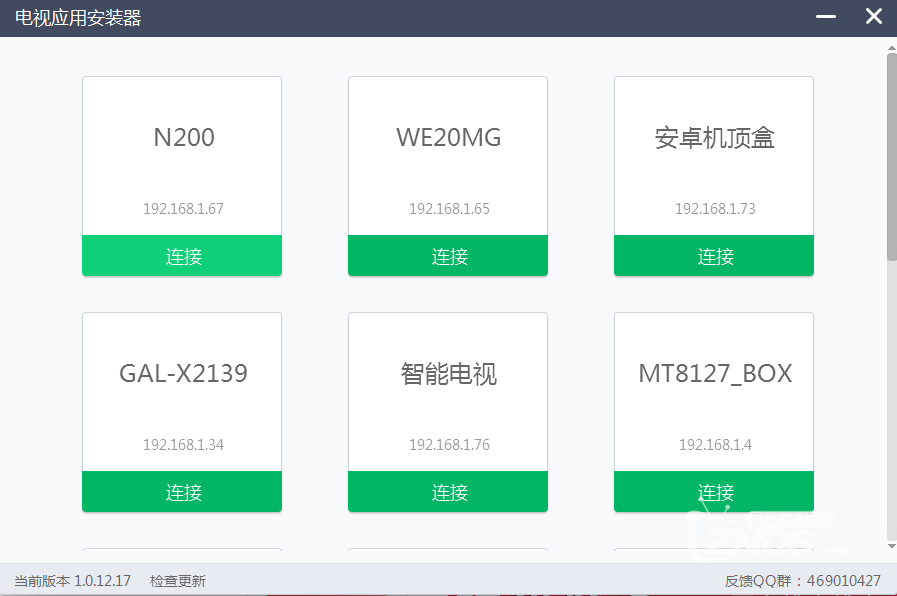Click 检查更新 to check for updates
The height and width of the screenshot is (596, 897).
(x=178, y=581)
